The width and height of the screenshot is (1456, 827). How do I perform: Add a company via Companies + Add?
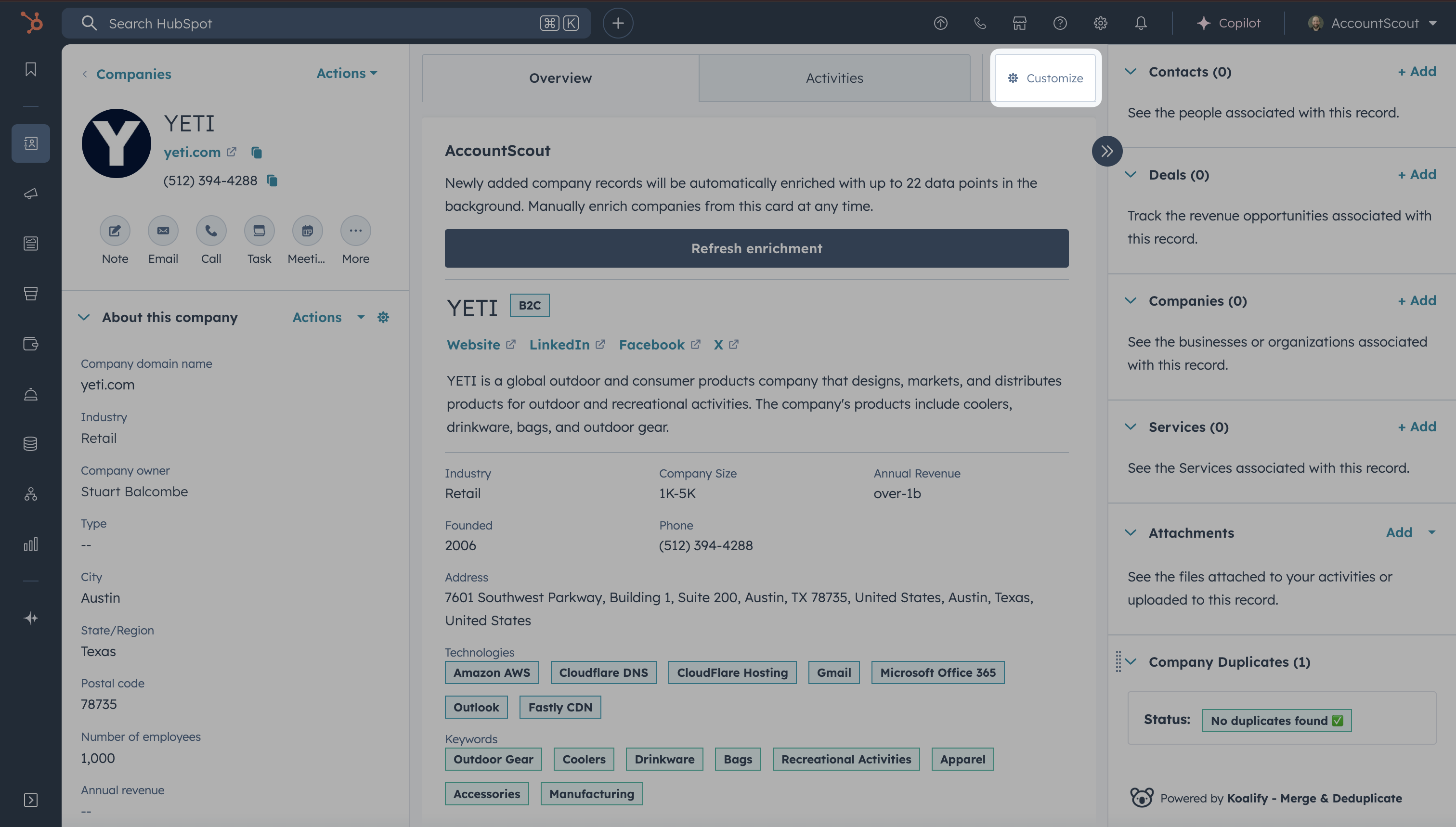pyautogui.click(x=1417, y=300)
